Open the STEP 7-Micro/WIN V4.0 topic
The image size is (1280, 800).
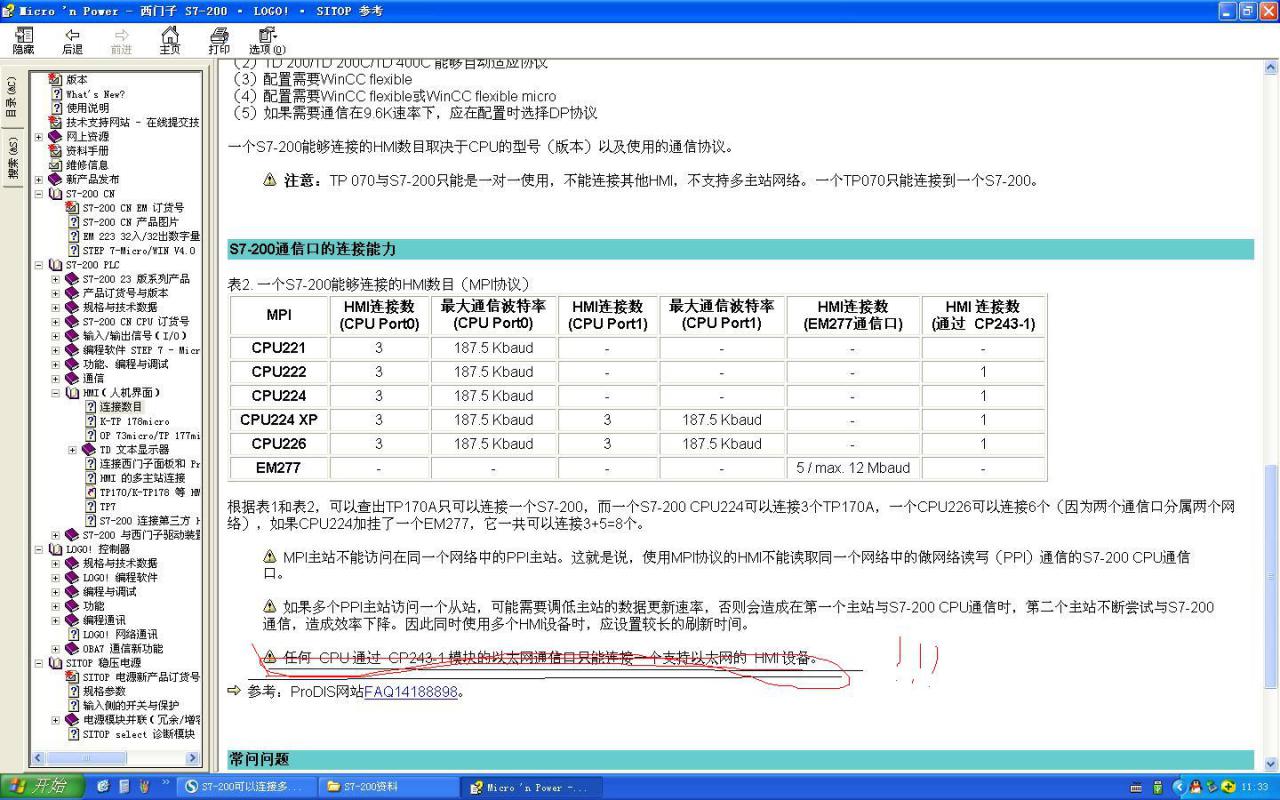point(139,251)
